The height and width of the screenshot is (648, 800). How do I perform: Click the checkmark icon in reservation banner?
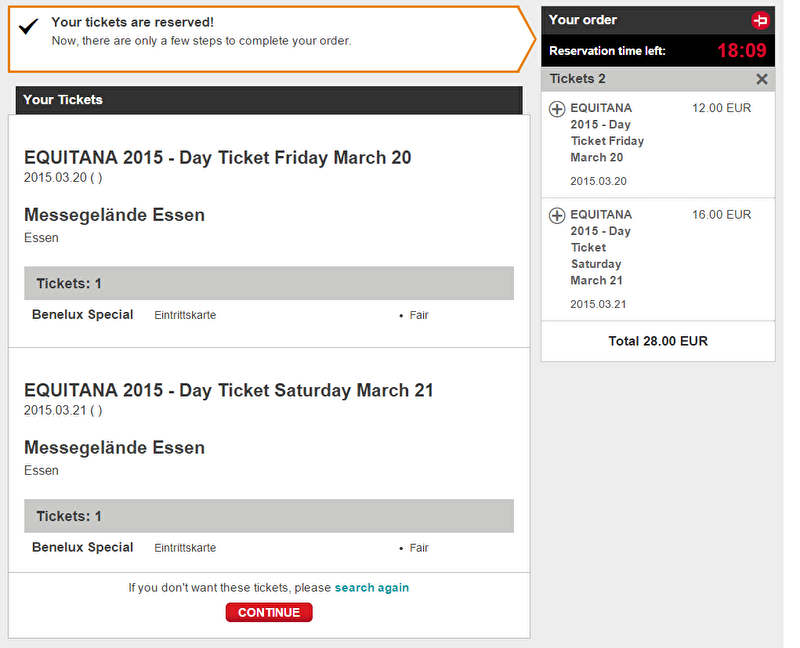click(29, 26)
